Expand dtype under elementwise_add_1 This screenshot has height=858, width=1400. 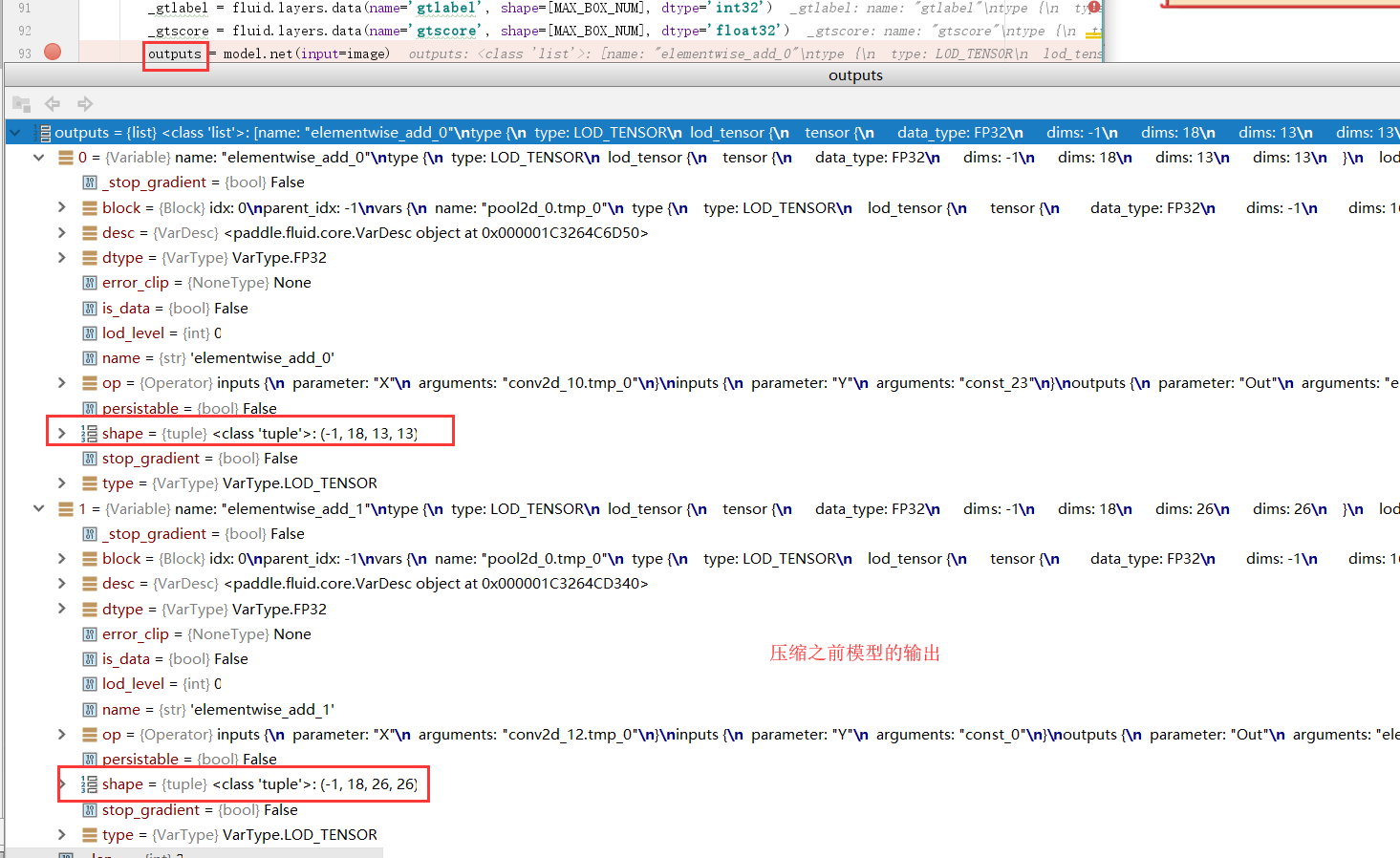(61, 609)
